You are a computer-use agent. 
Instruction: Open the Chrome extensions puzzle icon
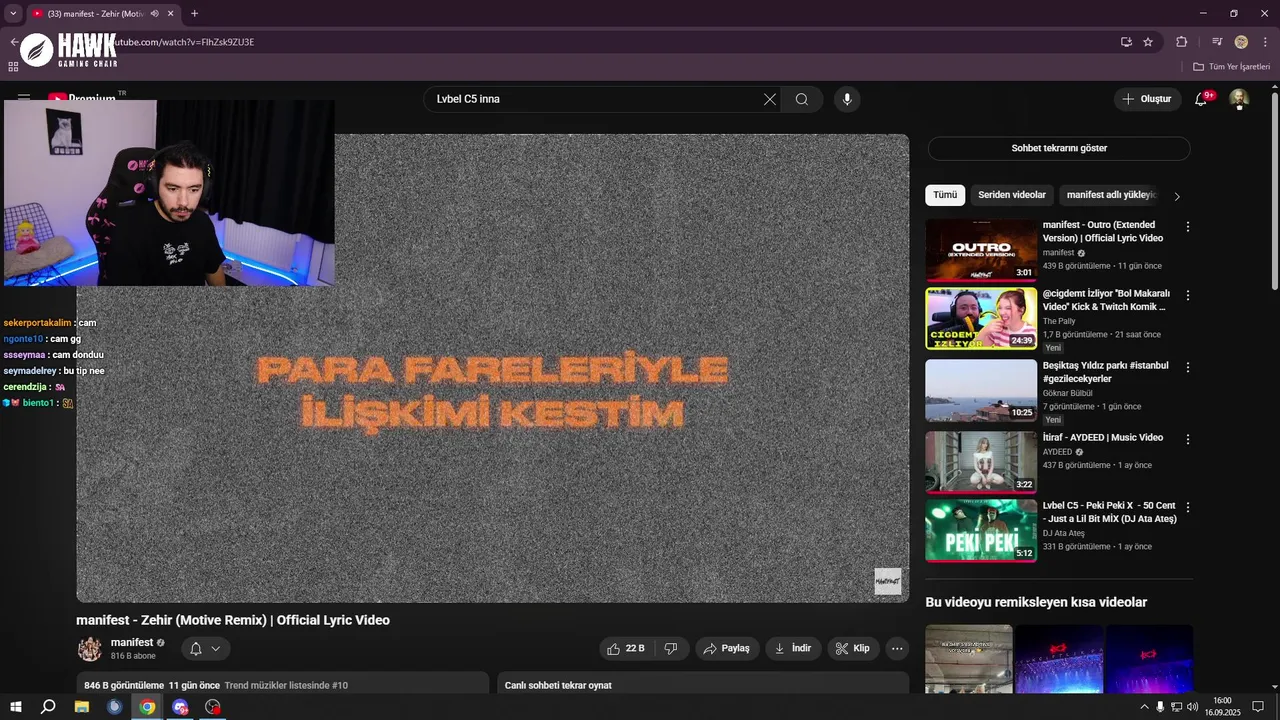pyautogui.click(x=1182, y=42)
